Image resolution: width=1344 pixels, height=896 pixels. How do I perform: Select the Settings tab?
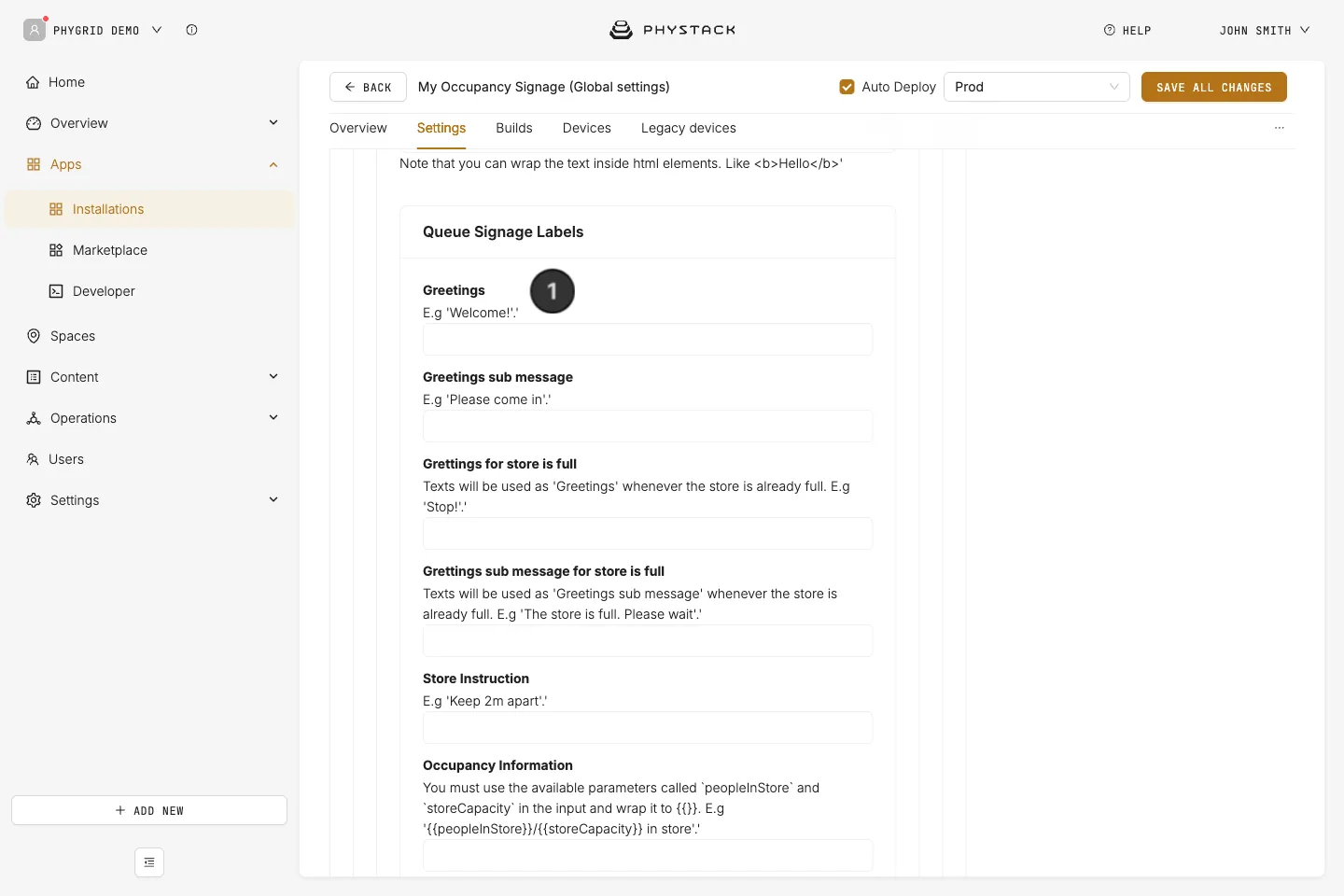441,128
